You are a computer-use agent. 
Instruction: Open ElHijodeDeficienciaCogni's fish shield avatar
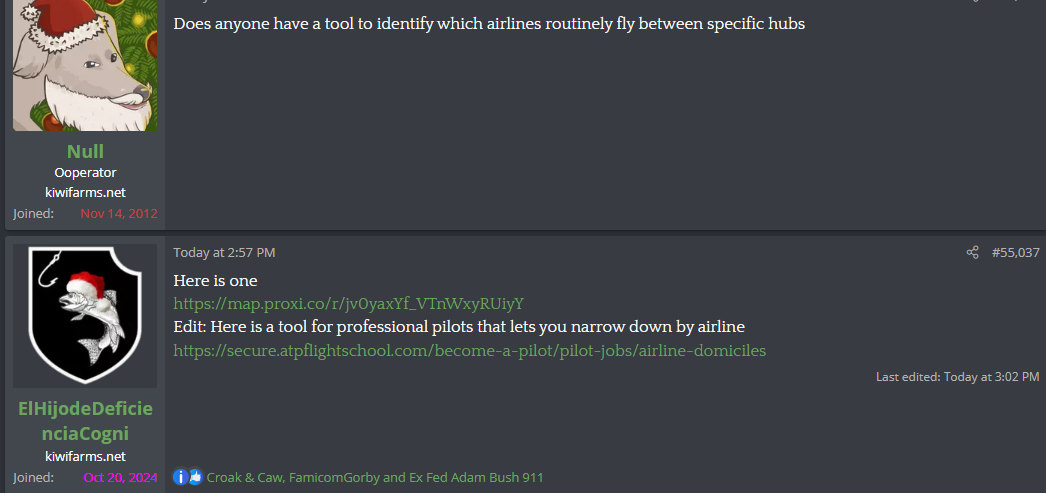point(85,315)
